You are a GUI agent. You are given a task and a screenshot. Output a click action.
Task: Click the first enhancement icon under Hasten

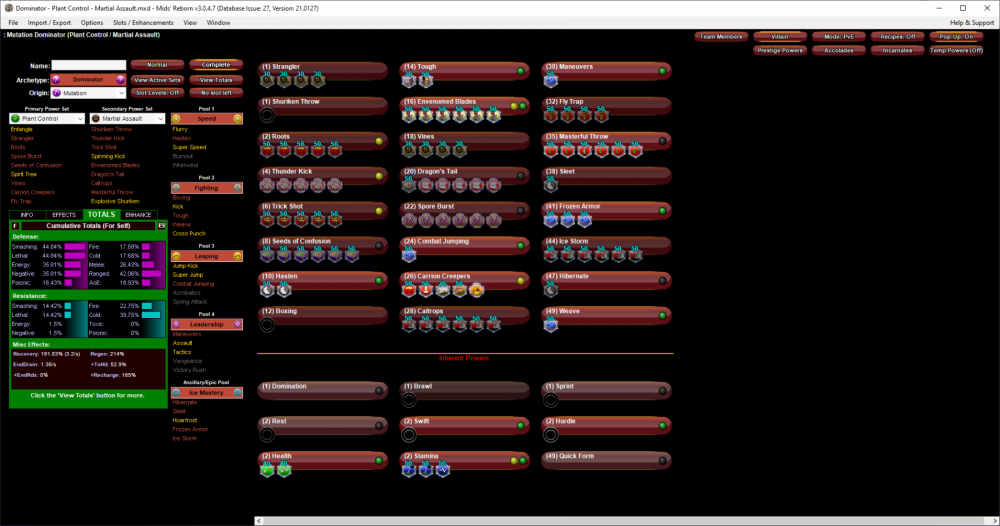267,290
